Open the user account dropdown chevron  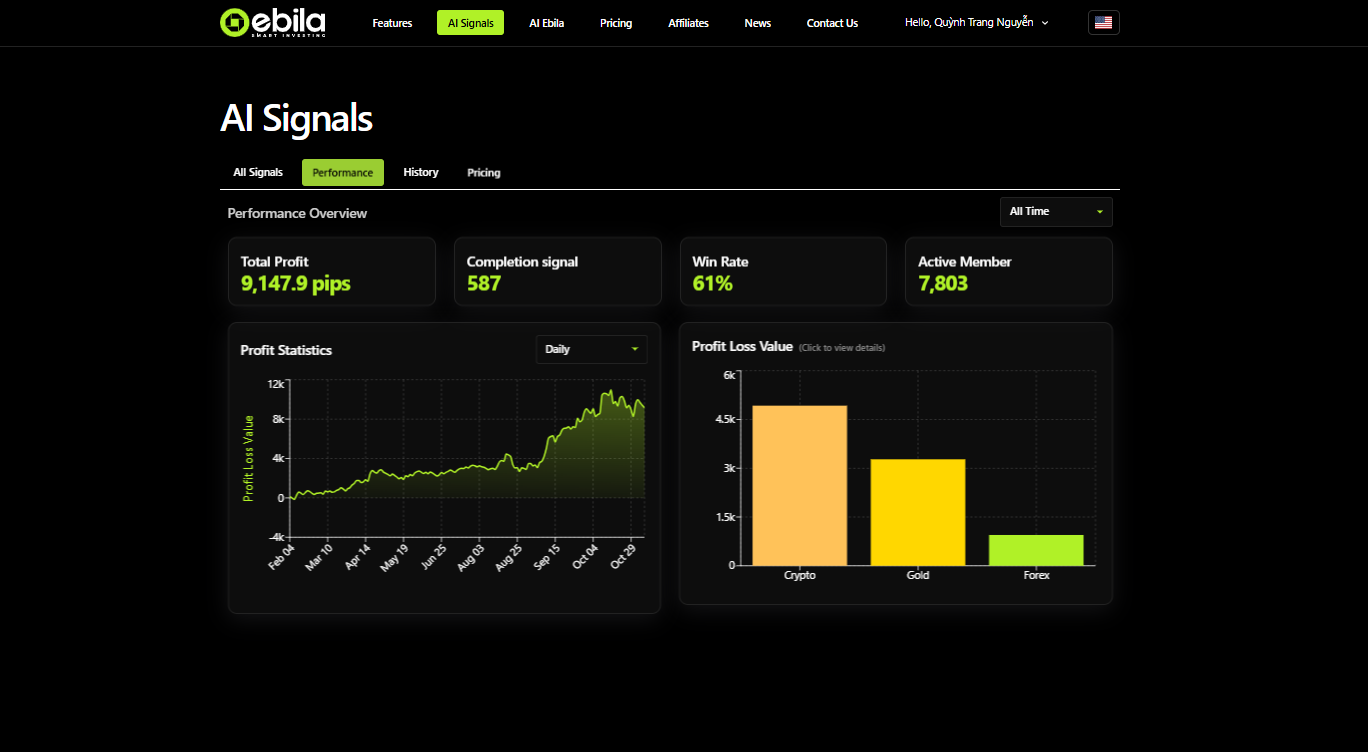[1045, 23]
